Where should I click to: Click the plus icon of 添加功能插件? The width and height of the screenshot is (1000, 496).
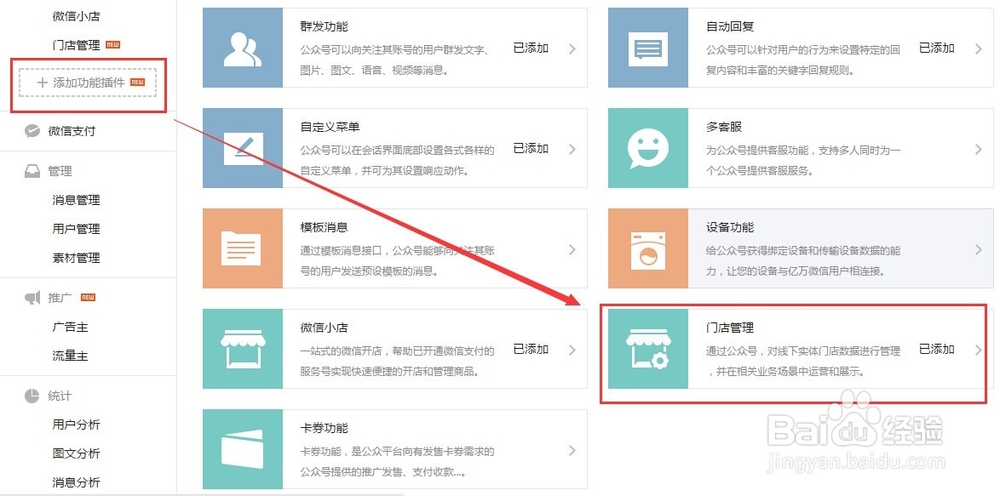coord(43,82)
